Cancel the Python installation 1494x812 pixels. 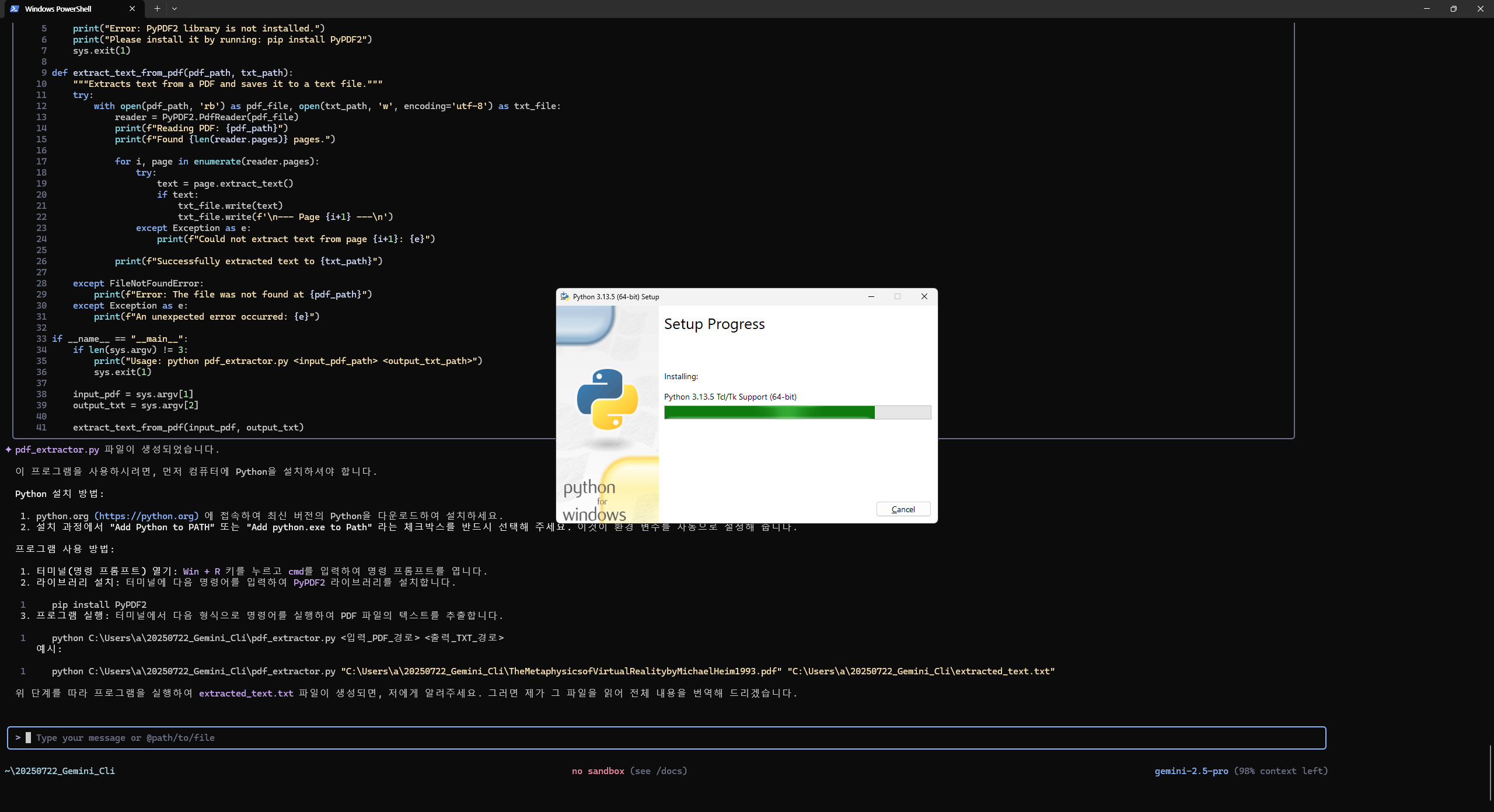[903, 509]
